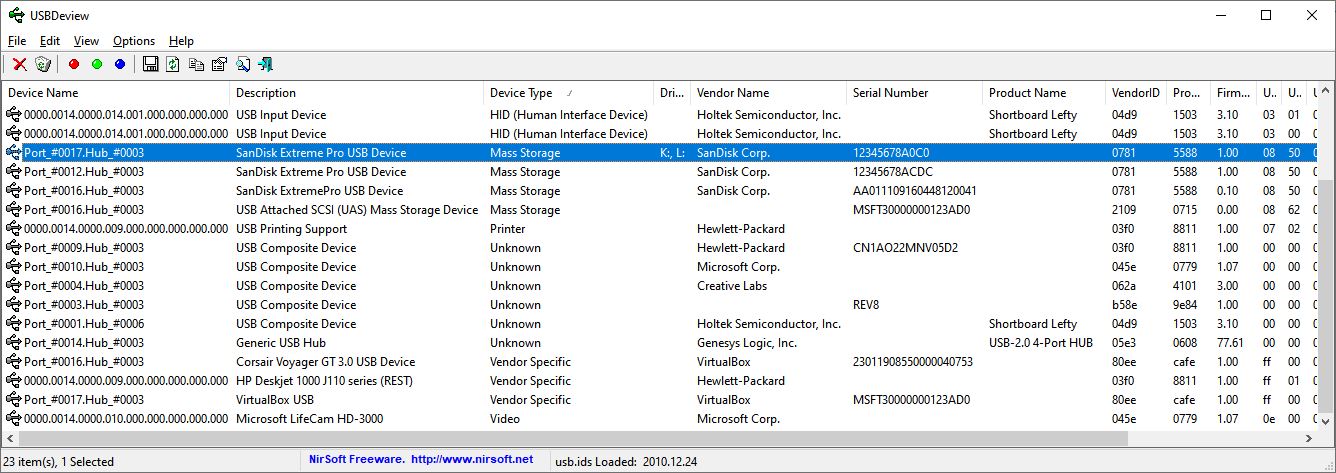Select the Microsoft LifeCam HD-3000 row

660,419
